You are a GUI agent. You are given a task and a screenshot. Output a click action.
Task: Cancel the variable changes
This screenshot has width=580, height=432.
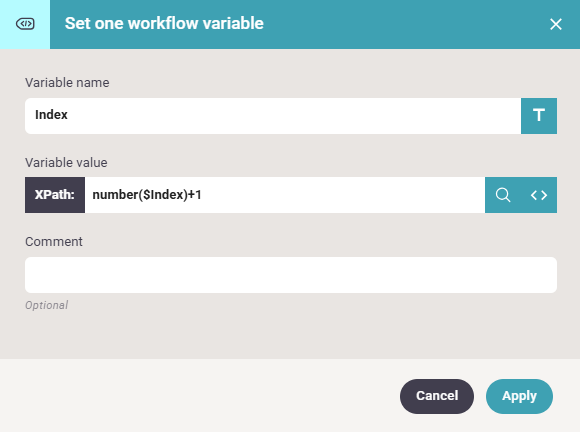pos(437,396)
